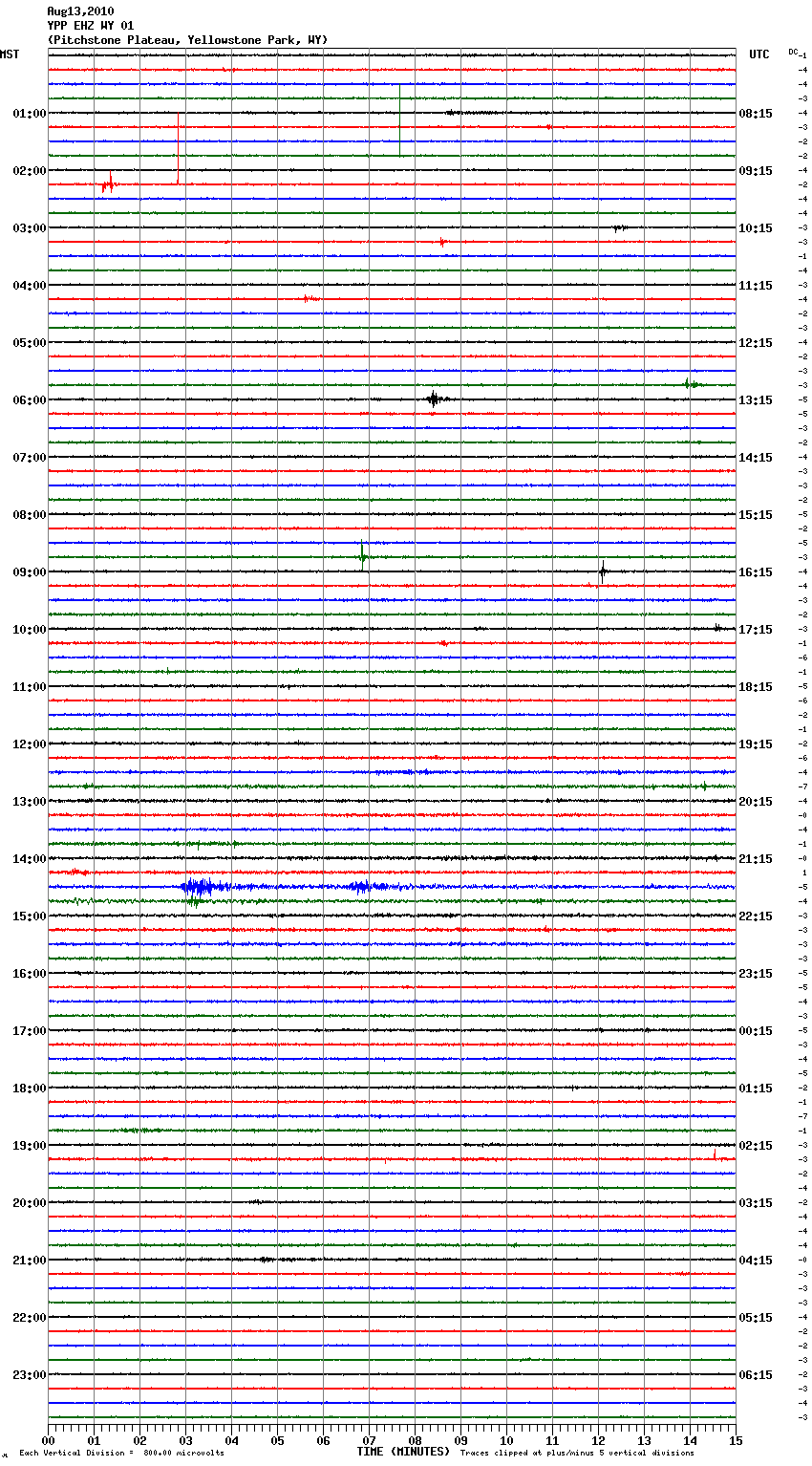Screen dimensions: 812x1466
Task: Select the 14:00 MST time label
Action: point(30,859)
